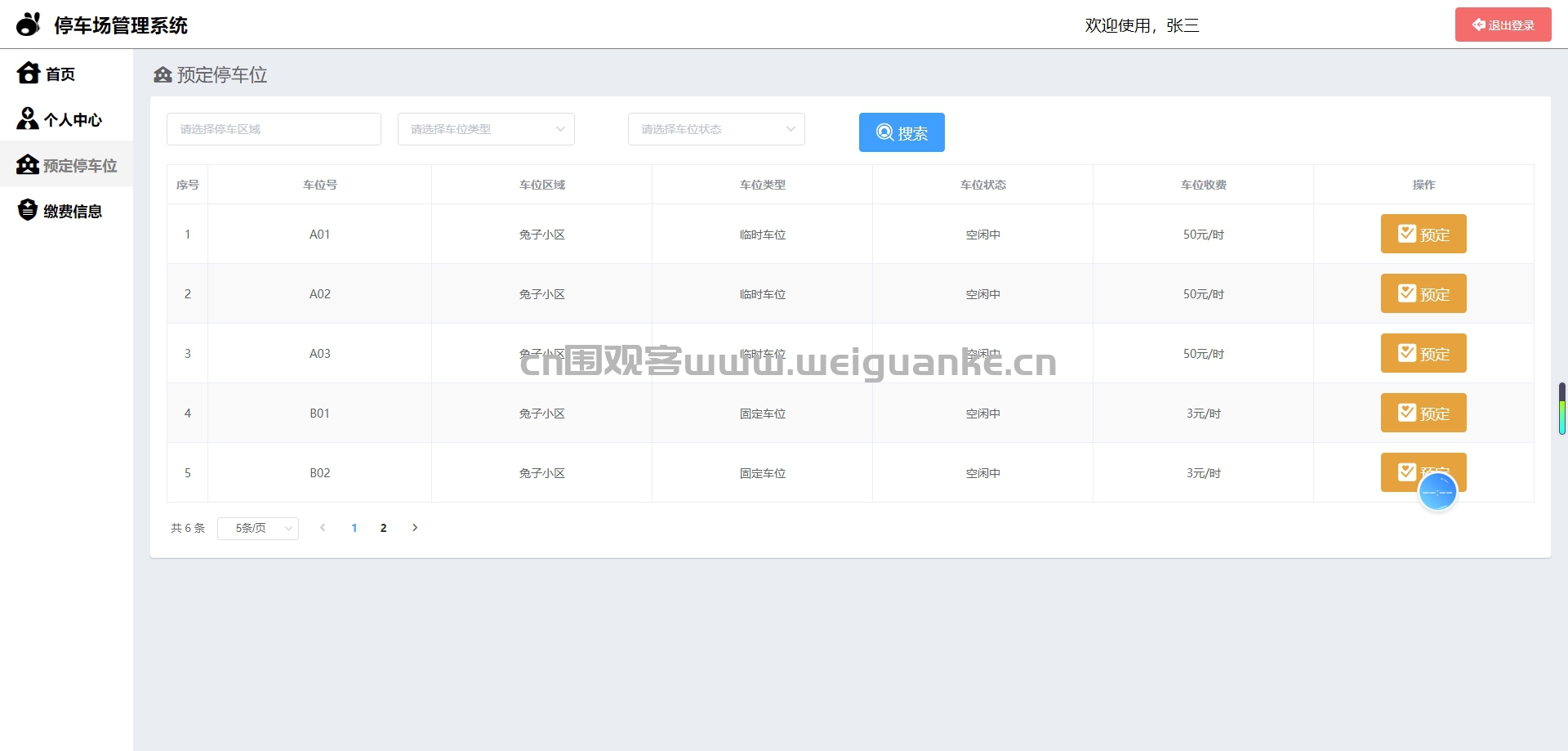Open the 首页 menu item
The height and width of the screenshot is (751, 1568).
[66, 74]
